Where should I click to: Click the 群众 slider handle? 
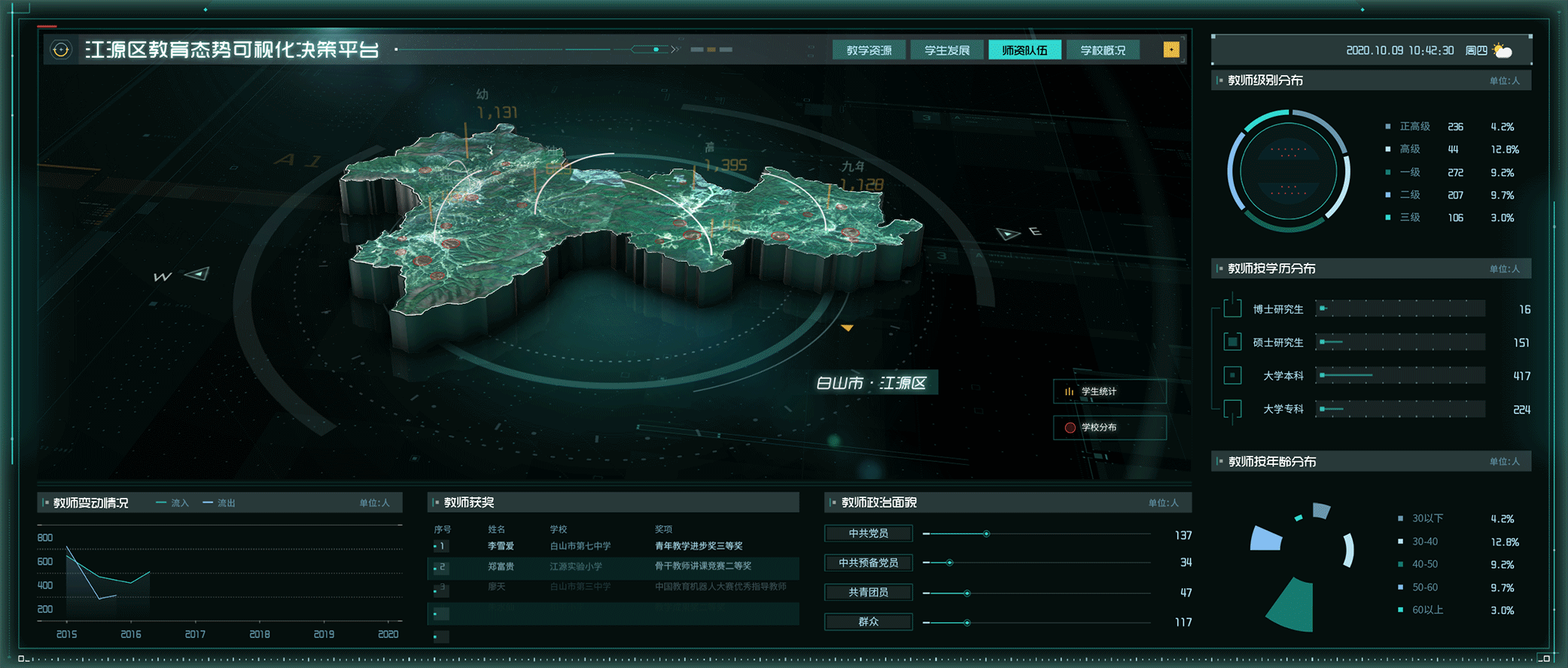click(x=967, y=623)
